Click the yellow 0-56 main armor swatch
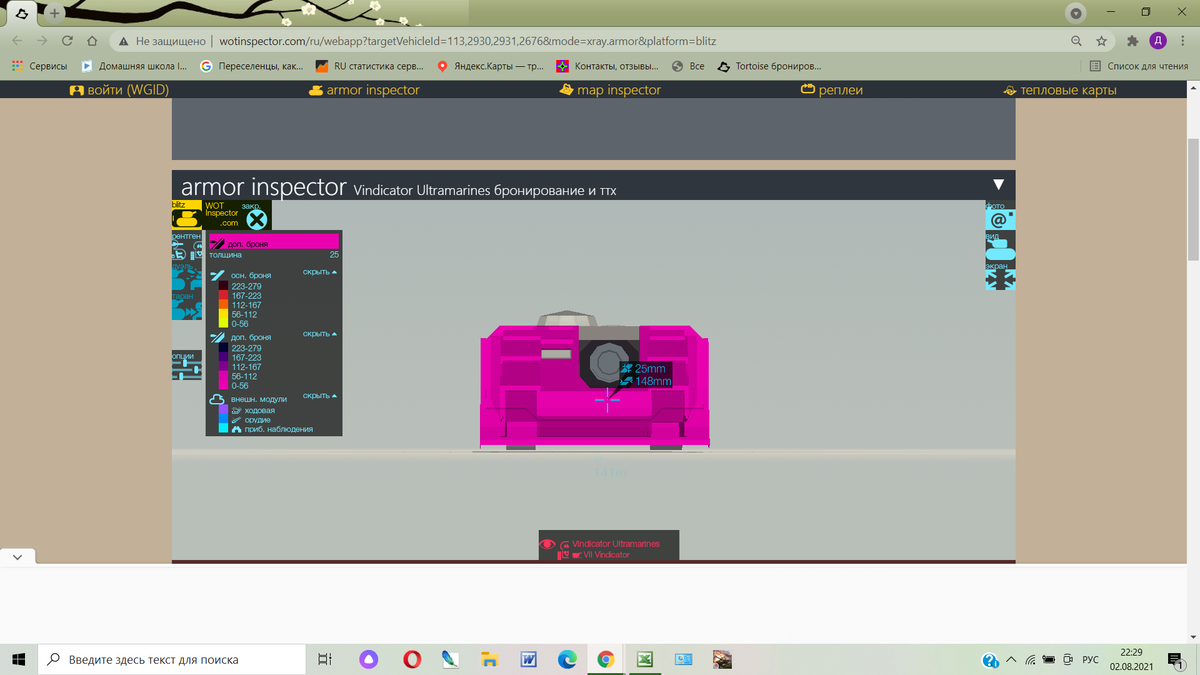Screen dimensions: 1200x675 224,324
